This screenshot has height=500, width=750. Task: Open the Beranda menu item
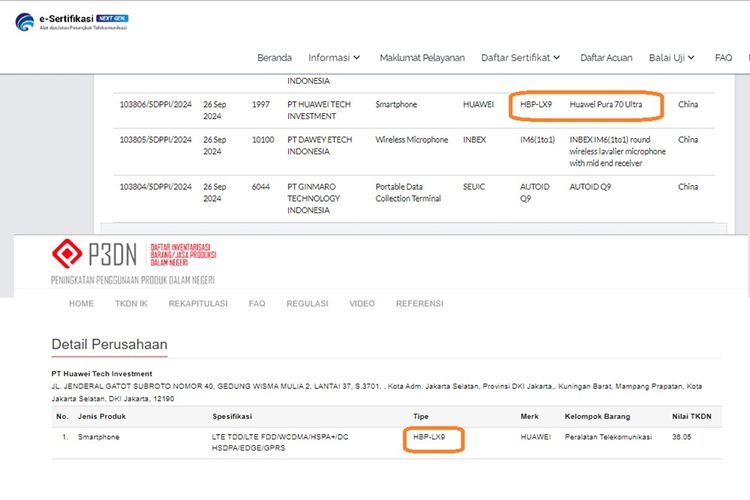274,58
